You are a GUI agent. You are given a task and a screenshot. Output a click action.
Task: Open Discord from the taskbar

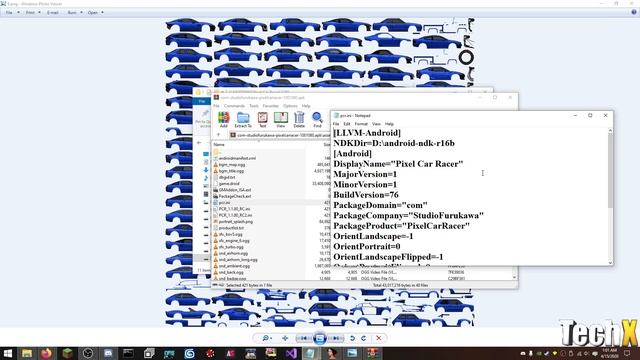(108, 353)
